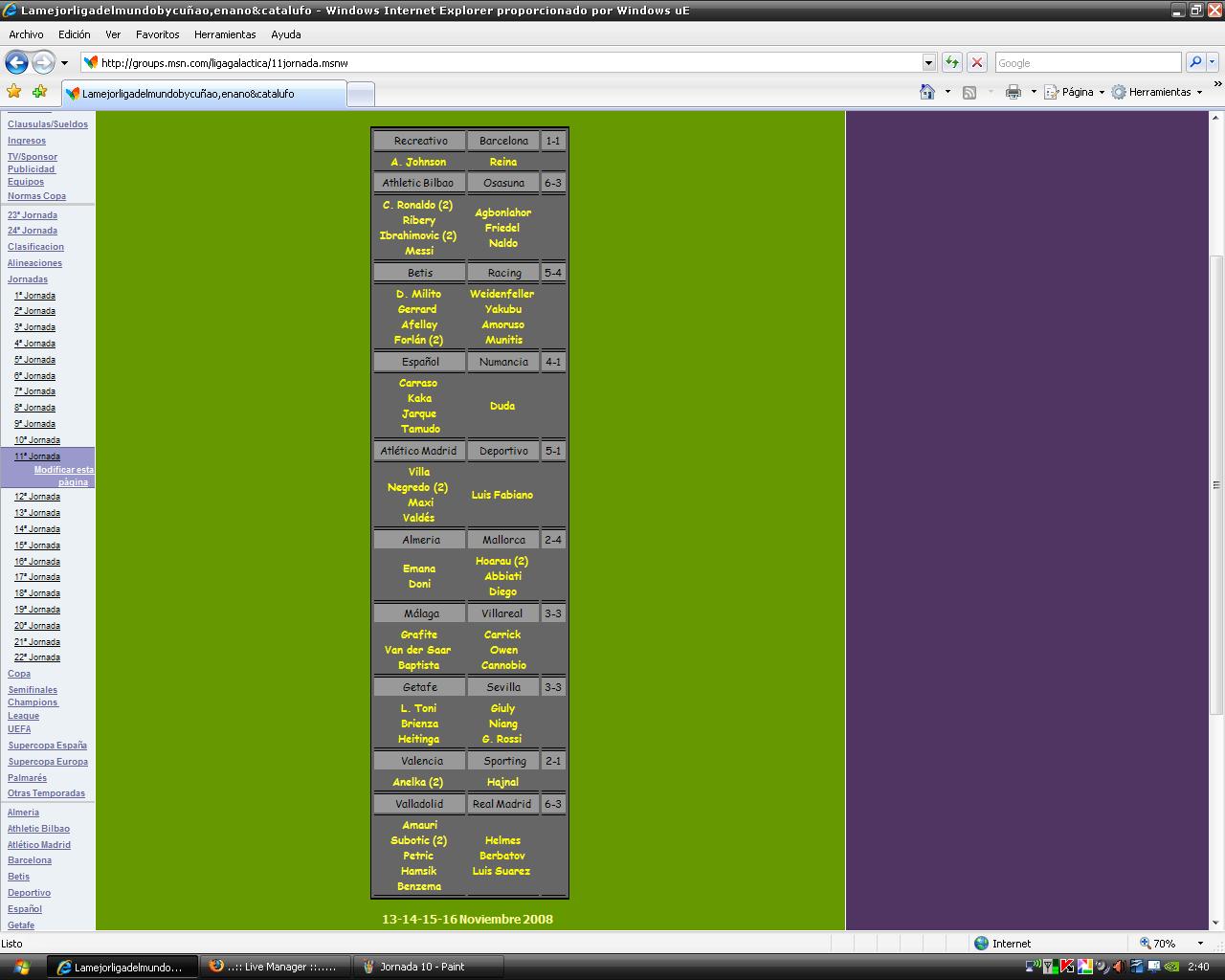The height and width of the screenshot is (980, 1225).
Task: Select the Lamejorligadelmundo browser tab
Action: tap(203, 94)
